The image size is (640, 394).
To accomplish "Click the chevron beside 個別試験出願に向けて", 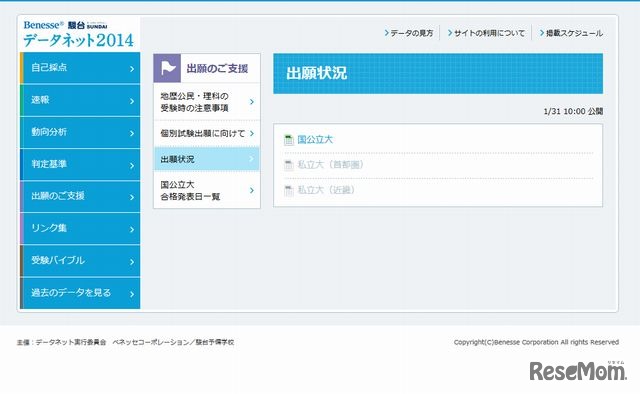I will point(252,134).
